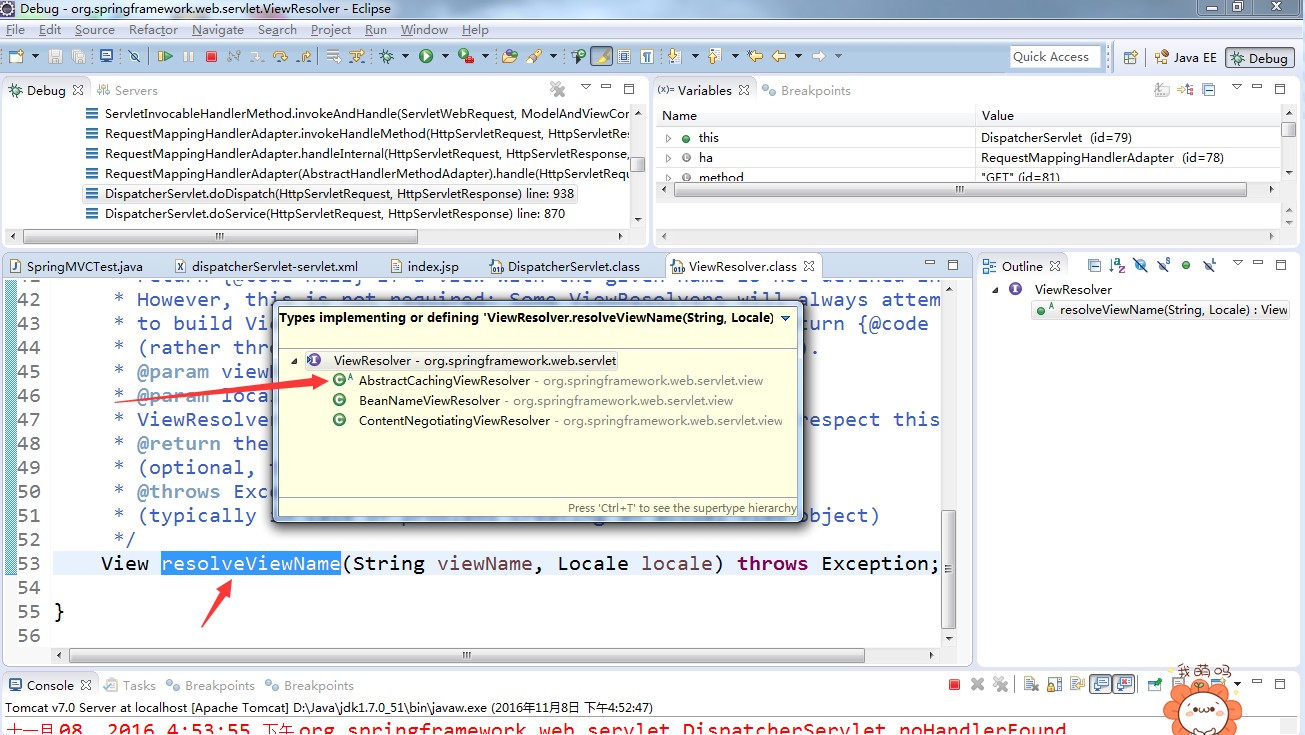Click the Back navigation arrow in toolbar
The height and width of the screenshot is (735, 1305).
[x=779, y=56]
